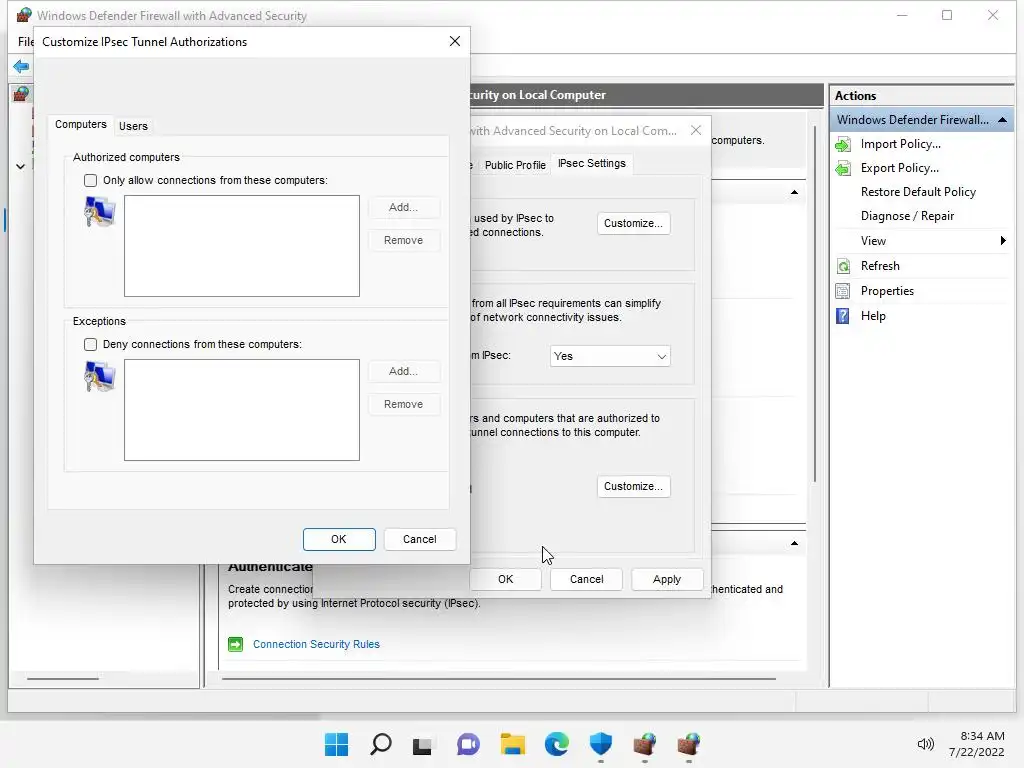Click OK in the properties dialog
The width and height of the screenshot is (1024, 768).
coord(505,579)
